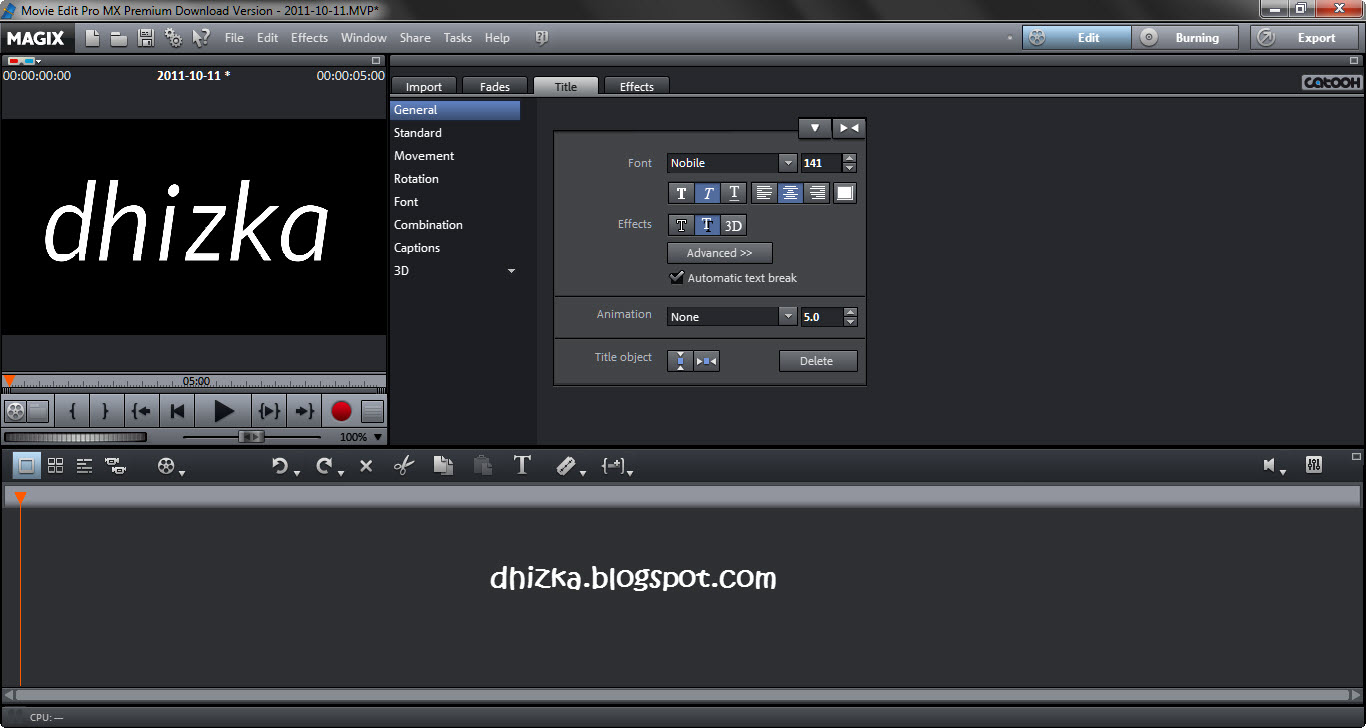Screen dimensions: 1366x728
Task: Open the Effects tab in media pool
Action: [x=637, y=87]
